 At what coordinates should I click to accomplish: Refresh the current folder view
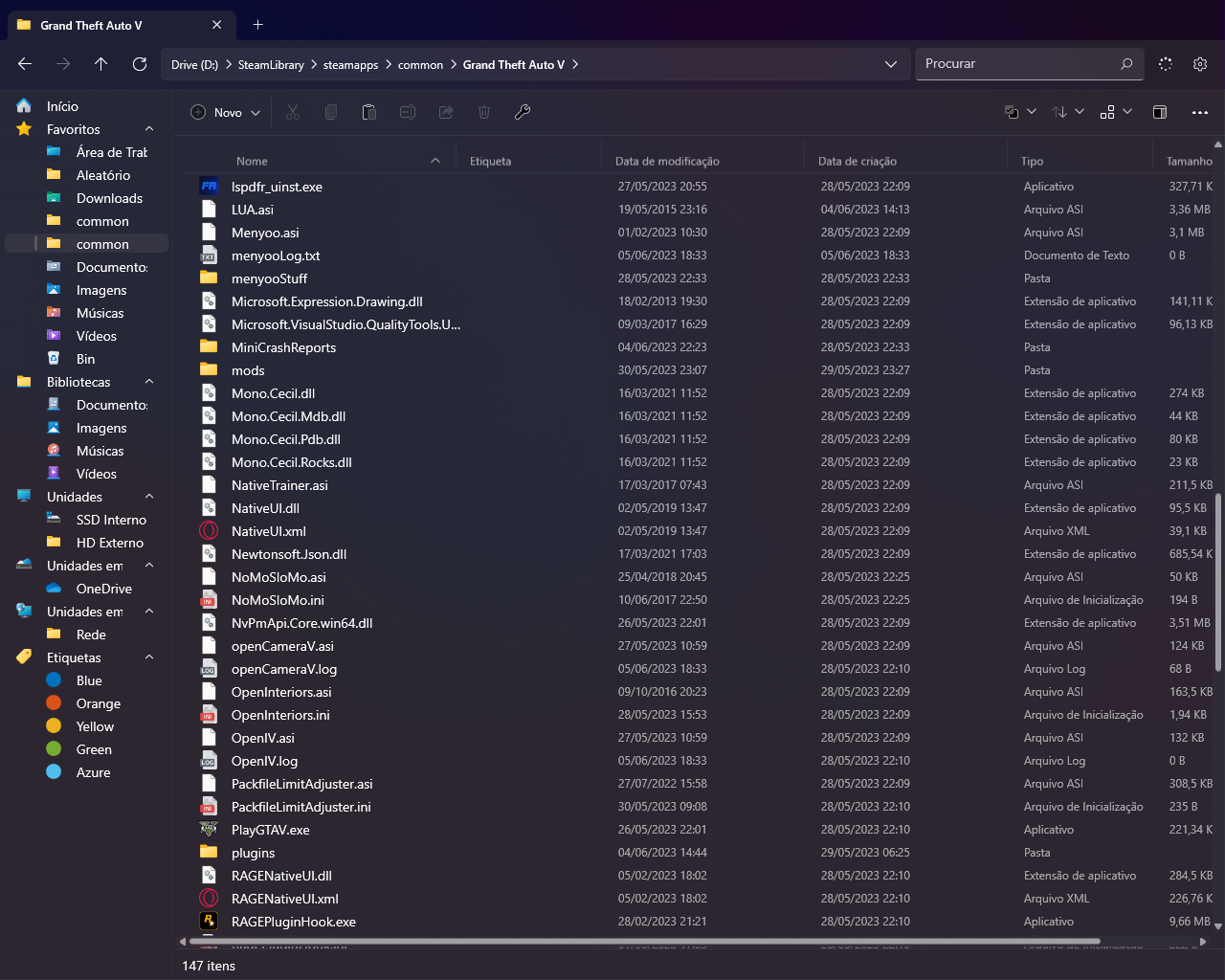[140, 64]
